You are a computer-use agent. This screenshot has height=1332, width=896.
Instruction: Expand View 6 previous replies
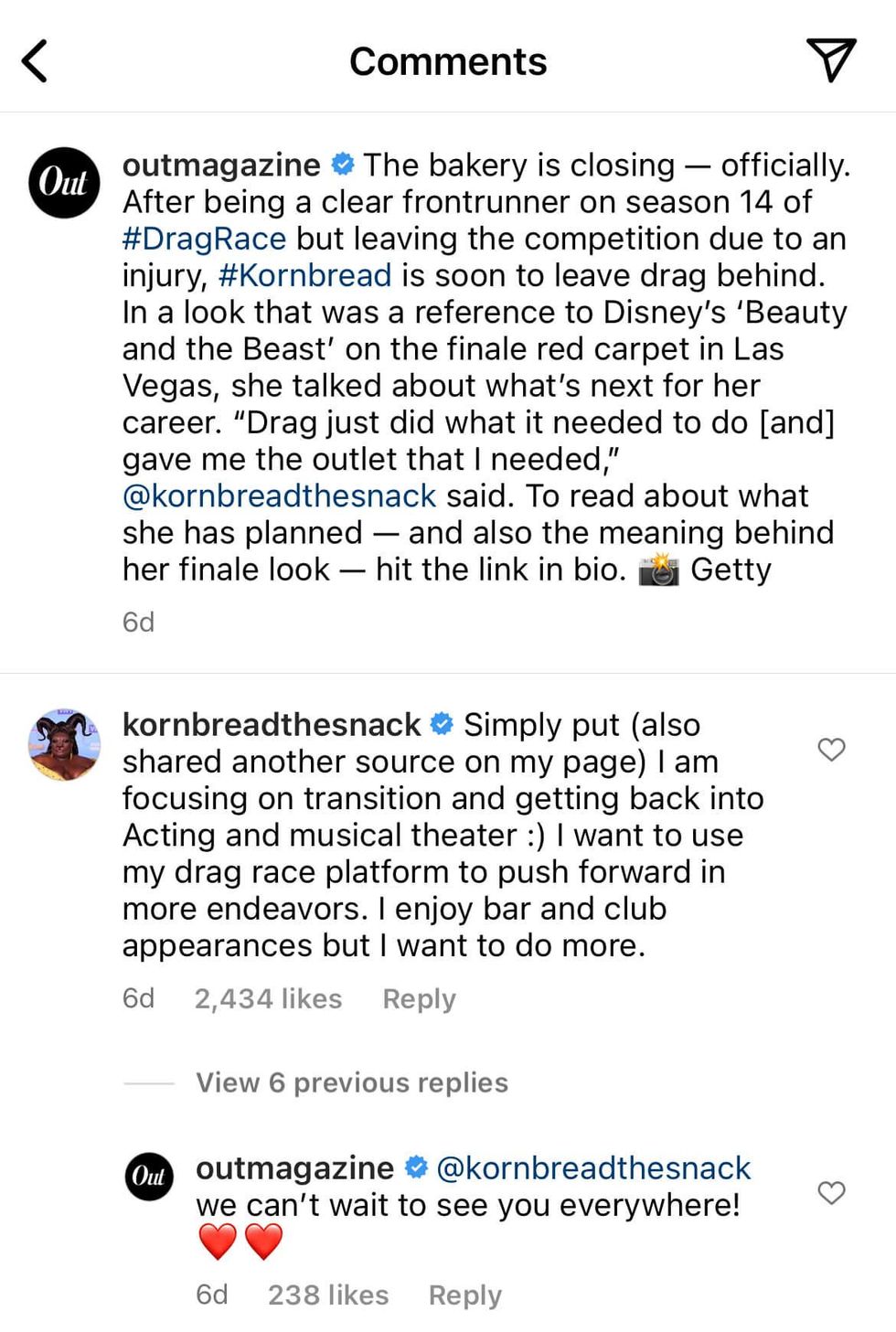(351, 1082)
